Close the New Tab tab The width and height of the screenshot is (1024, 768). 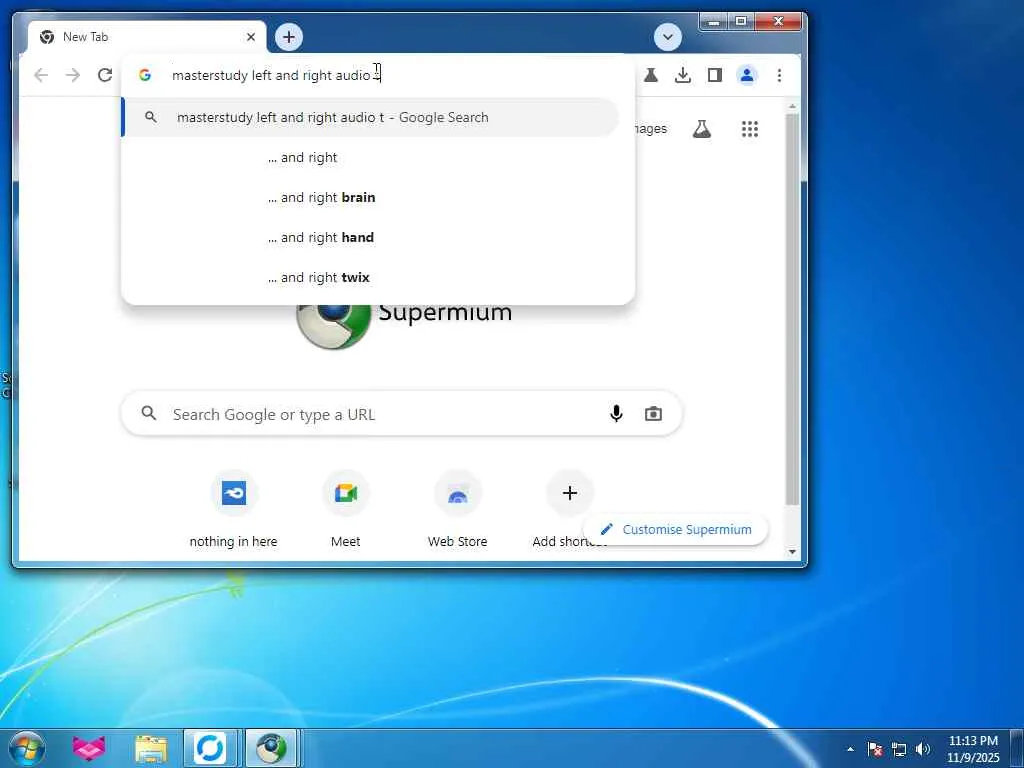[251, 37]
